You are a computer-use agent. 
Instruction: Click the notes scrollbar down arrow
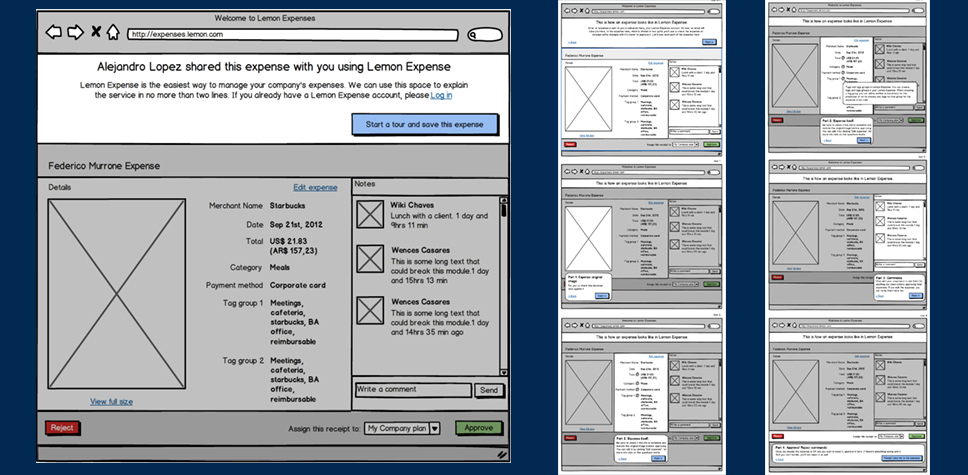point(504,371)
